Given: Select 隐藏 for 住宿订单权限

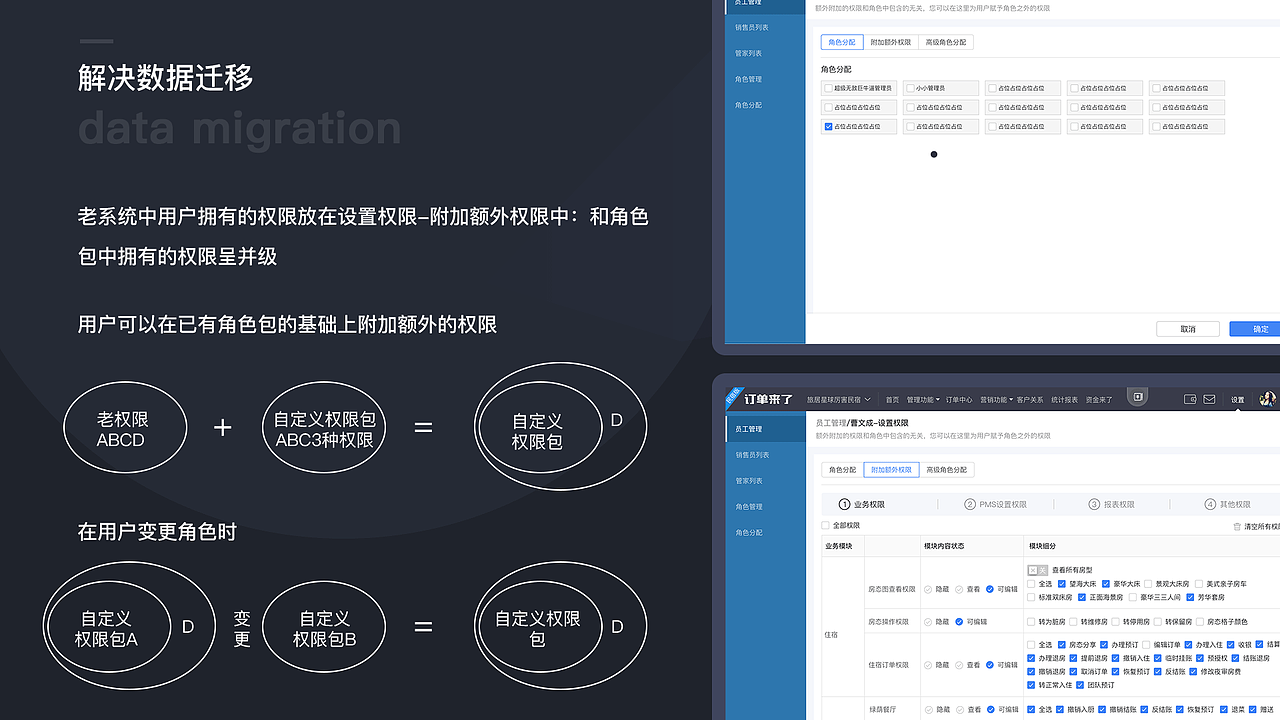Looking at the screenshot, I should [928, 665].
